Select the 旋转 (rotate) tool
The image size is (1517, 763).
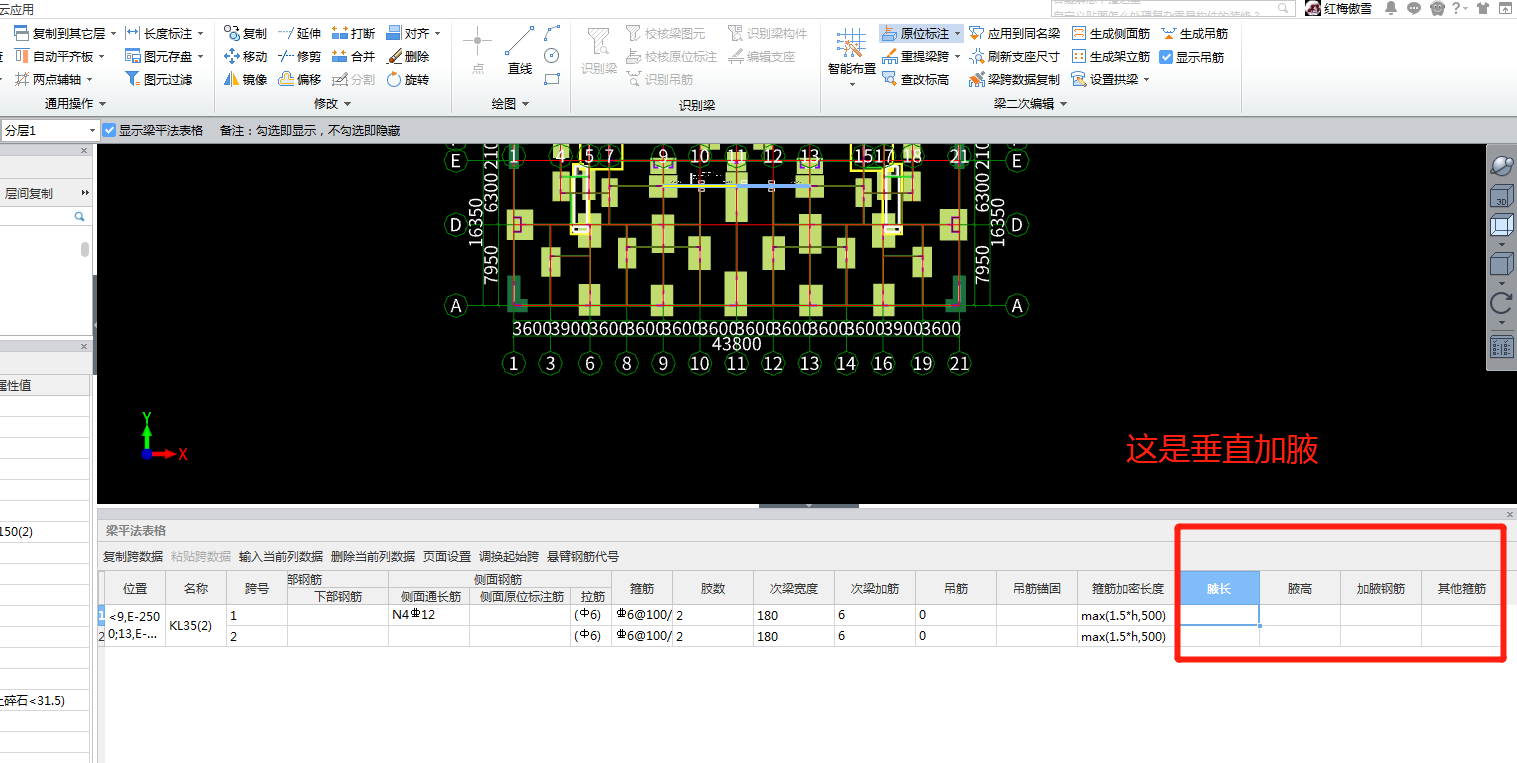(x=407, y=79)
